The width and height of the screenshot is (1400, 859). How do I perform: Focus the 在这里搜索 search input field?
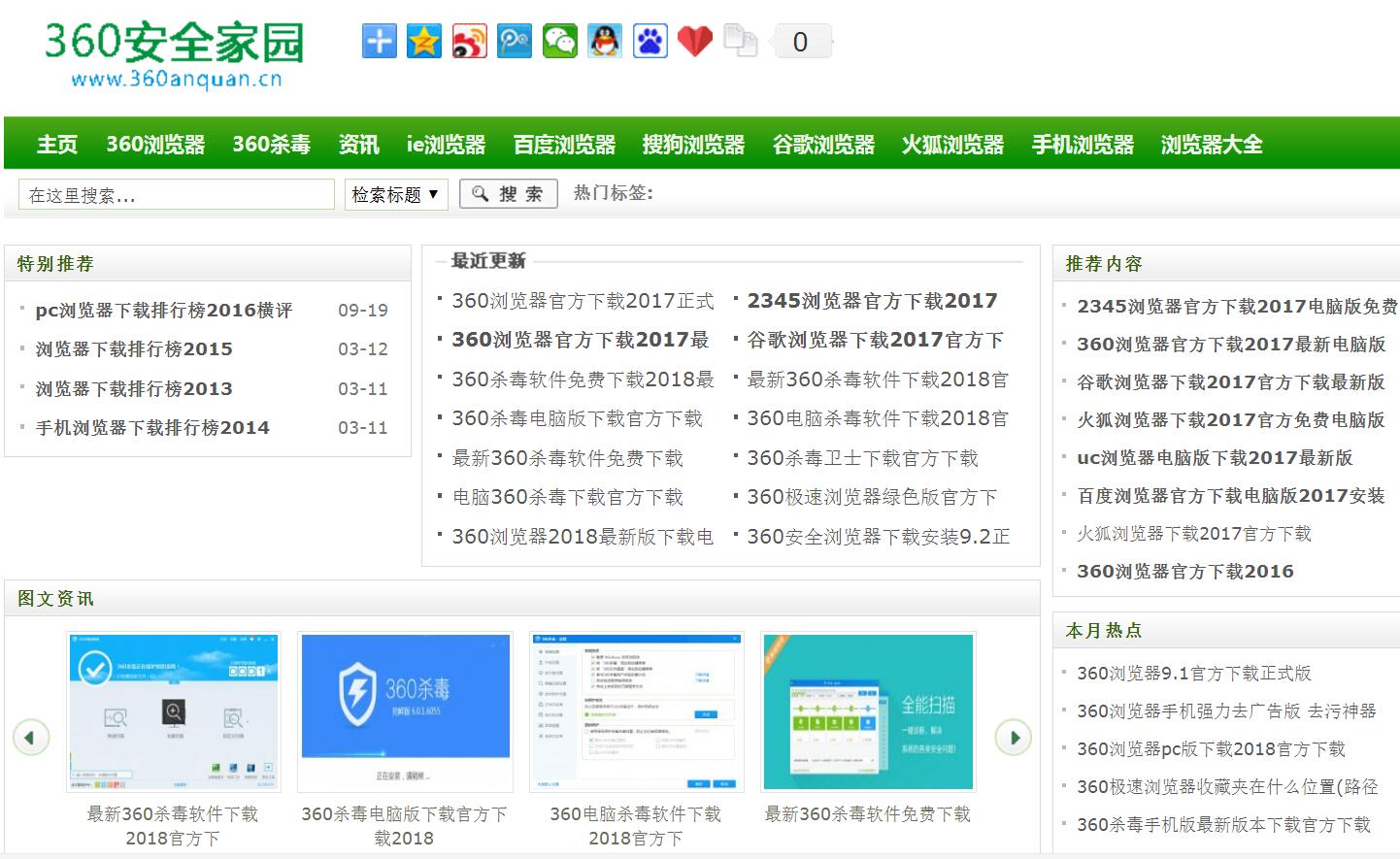point(177,195)
